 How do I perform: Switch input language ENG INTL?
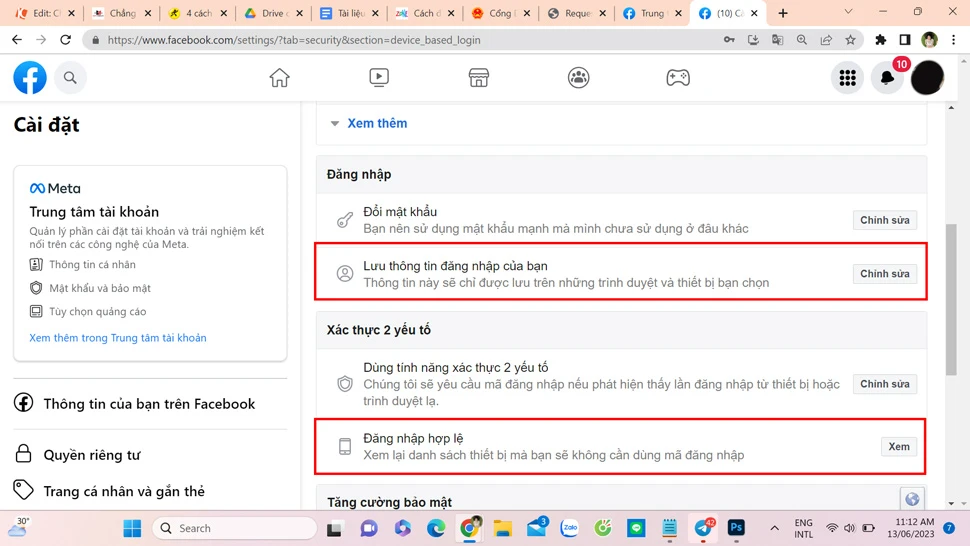[x=804, y=528]
